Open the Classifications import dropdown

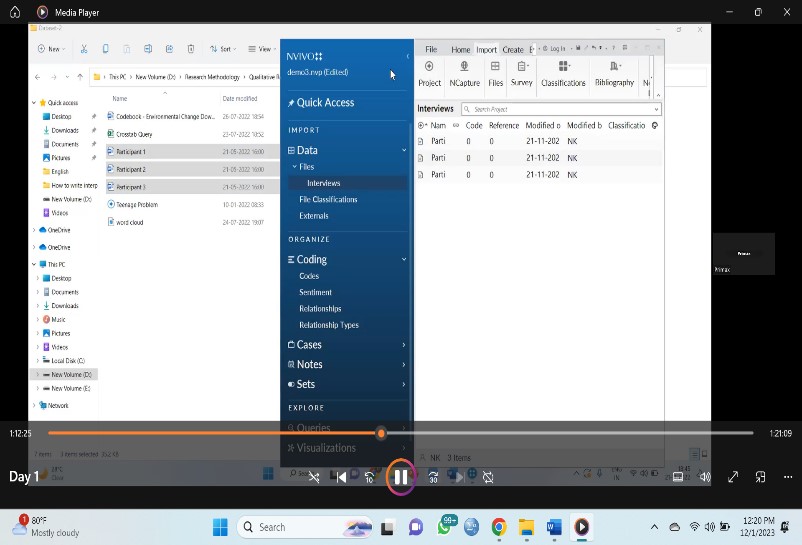tap(563, 74)
